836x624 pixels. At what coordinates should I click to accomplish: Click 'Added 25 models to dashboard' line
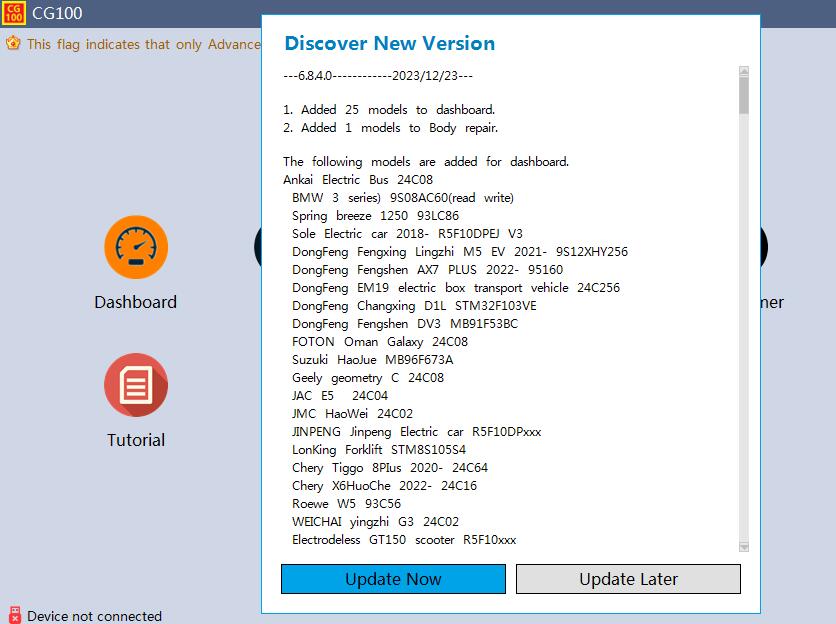389,109
